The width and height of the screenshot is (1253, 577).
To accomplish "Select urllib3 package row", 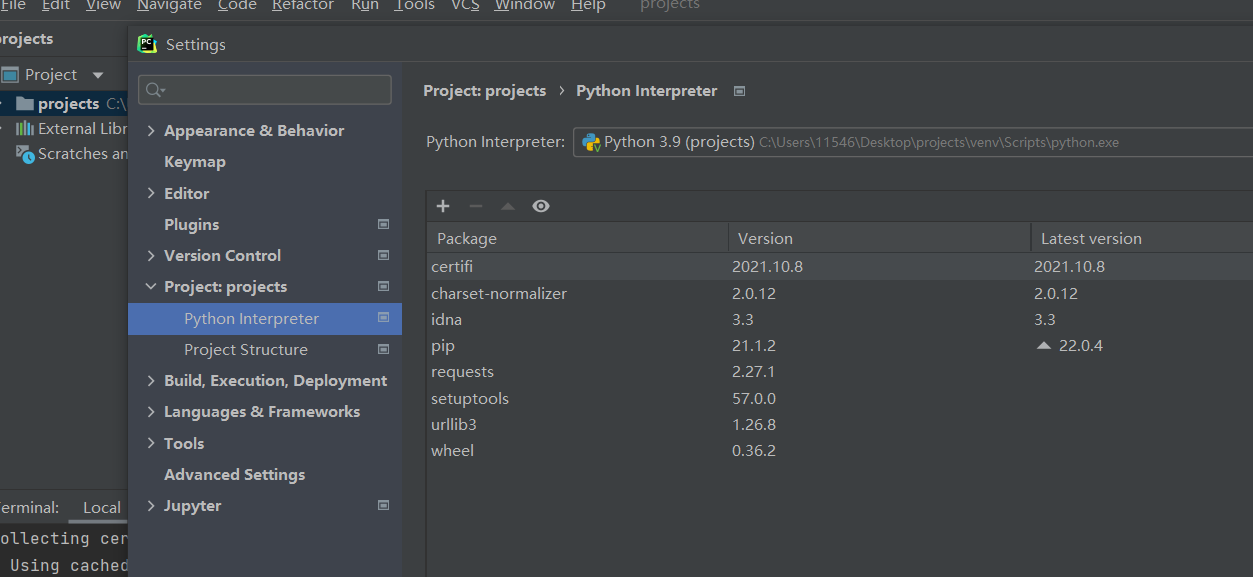I will (840, 425).
